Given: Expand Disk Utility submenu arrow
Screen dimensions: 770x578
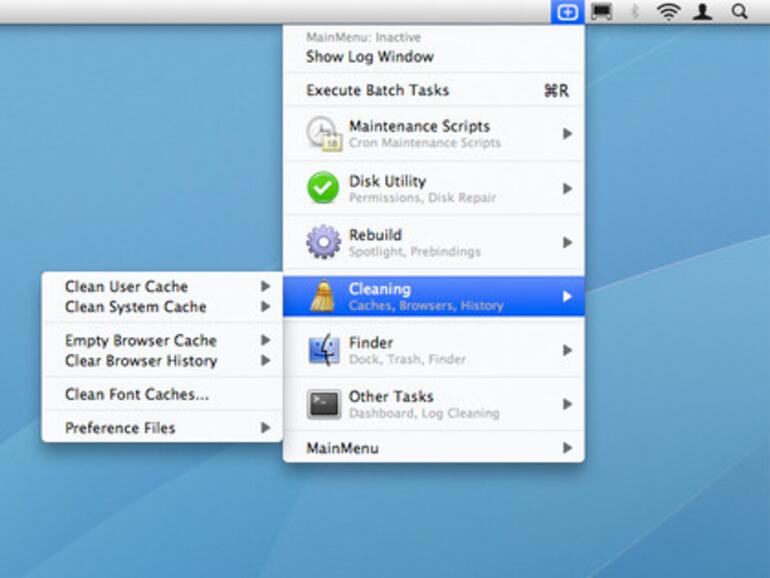Looking at the screenshot, I should pyautogui.click(x=567, y=188).
